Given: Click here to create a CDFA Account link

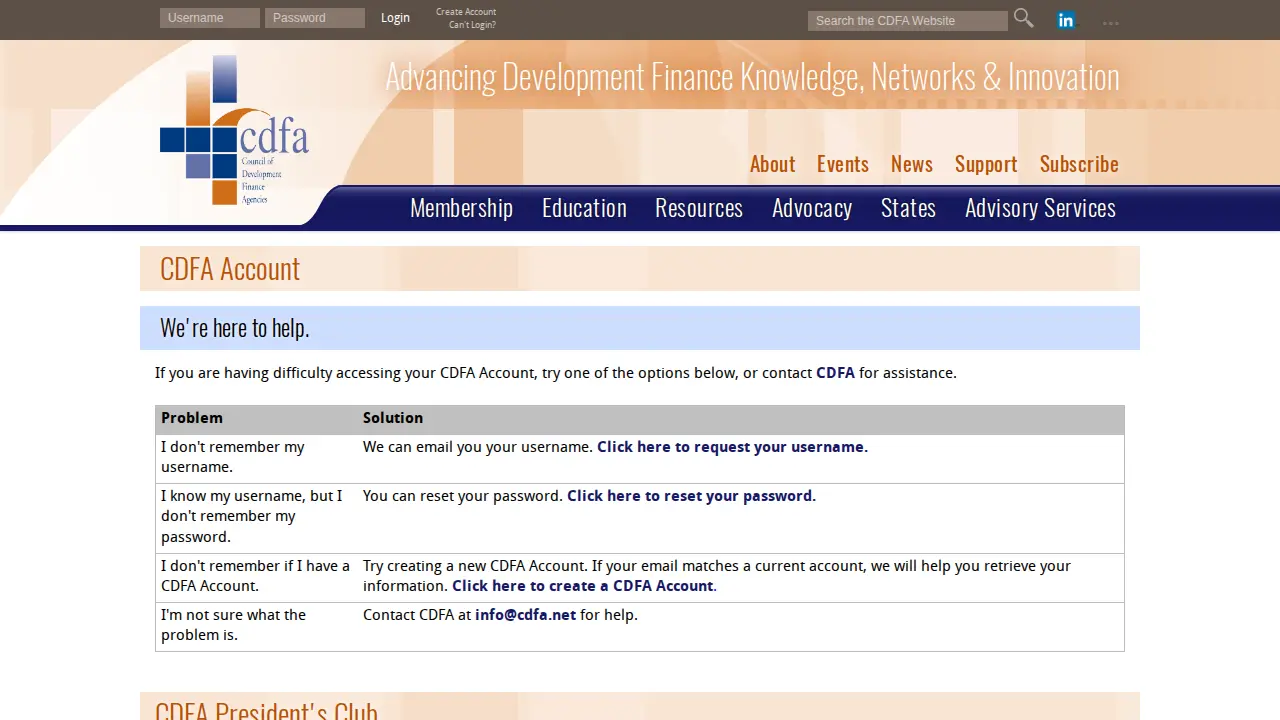Looking at the screenshot, I should click(x=584, y=586).
